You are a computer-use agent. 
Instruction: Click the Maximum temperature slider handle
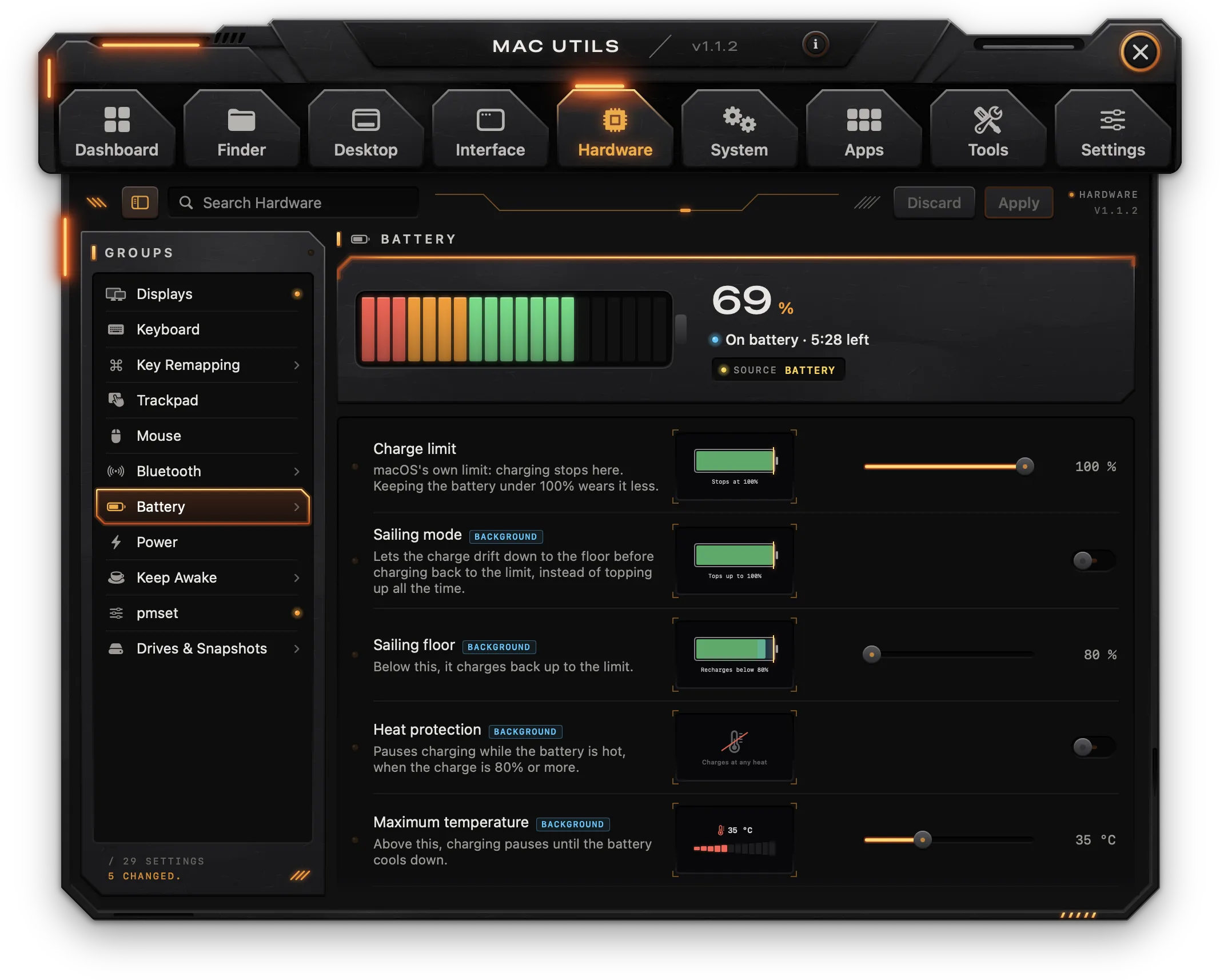[x=922, y=839]
